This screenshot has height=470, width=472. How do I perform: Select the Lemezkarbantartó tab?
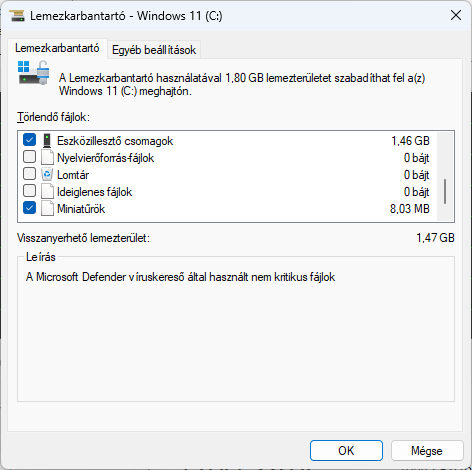coord(57,48)
